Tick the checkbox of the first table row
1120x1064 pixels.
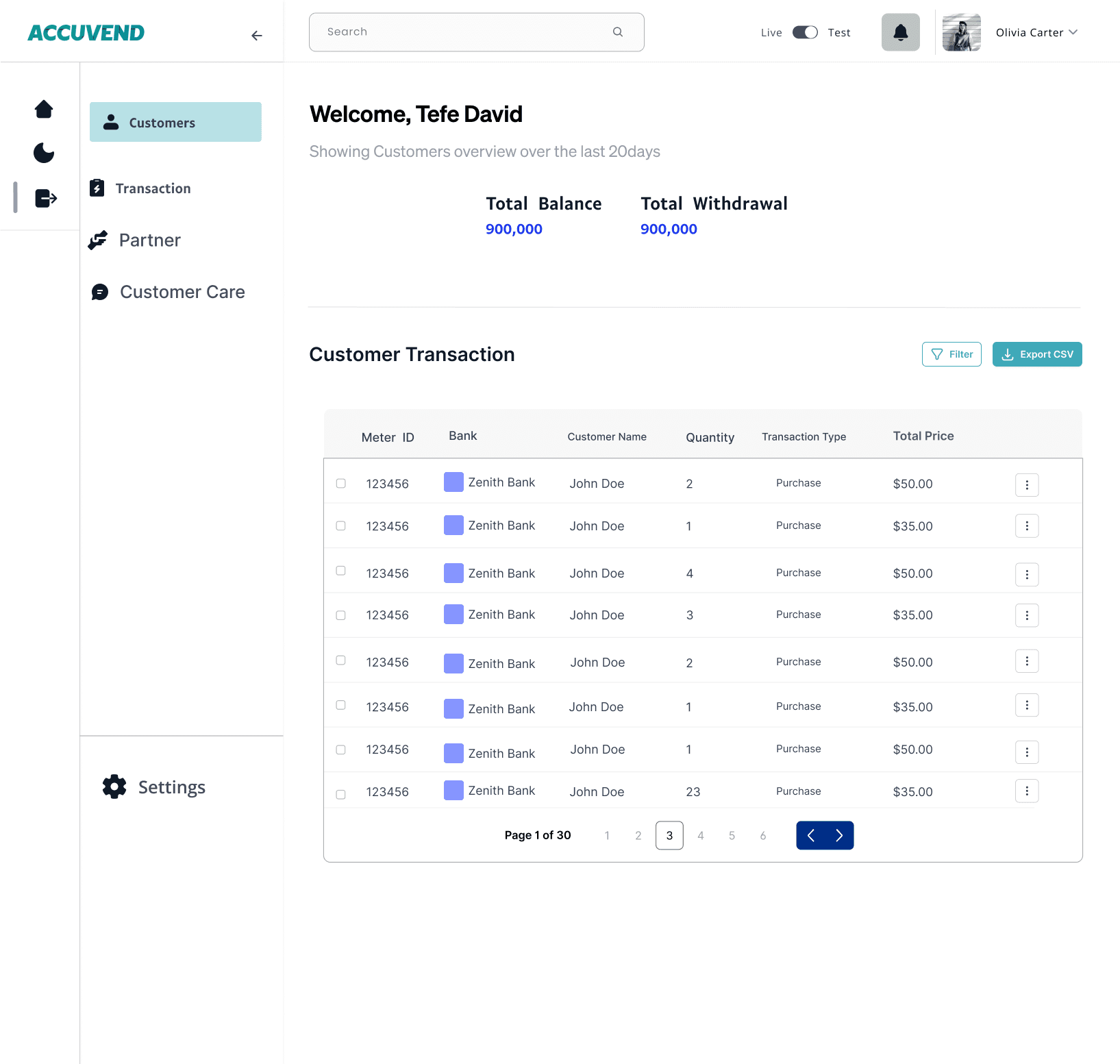340,483
